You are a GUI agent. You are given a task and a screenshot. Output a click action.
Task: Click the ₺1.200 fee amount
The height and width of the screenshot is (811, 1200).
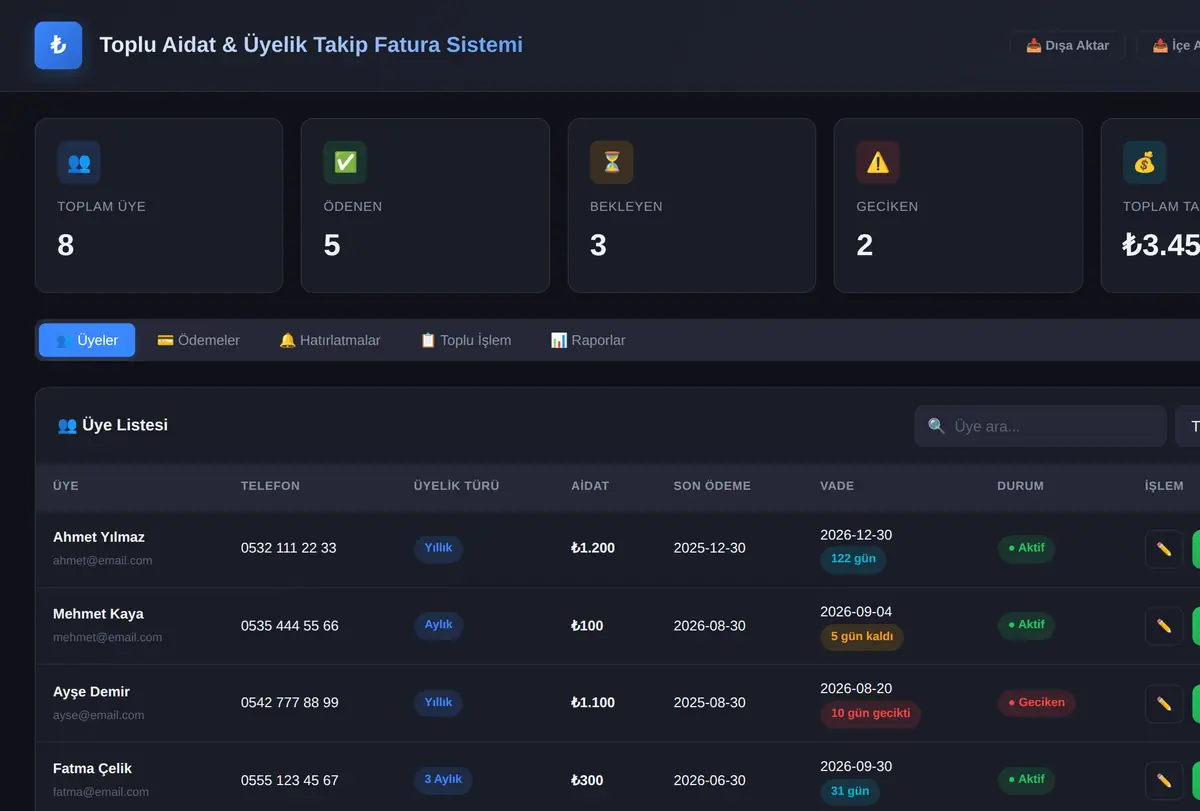(593, 548)
